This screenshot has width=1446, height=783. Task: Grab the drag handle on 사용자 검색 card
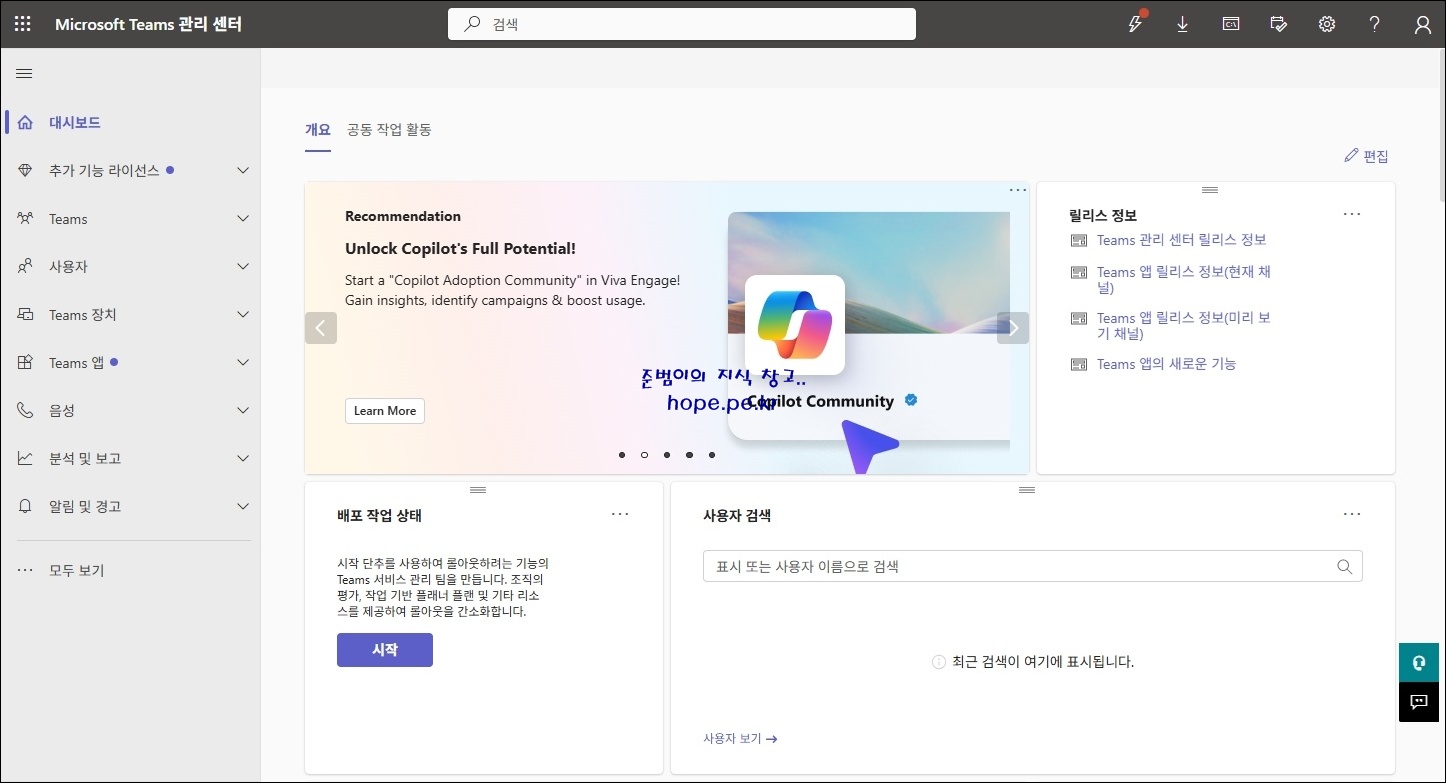(1026, 490)
